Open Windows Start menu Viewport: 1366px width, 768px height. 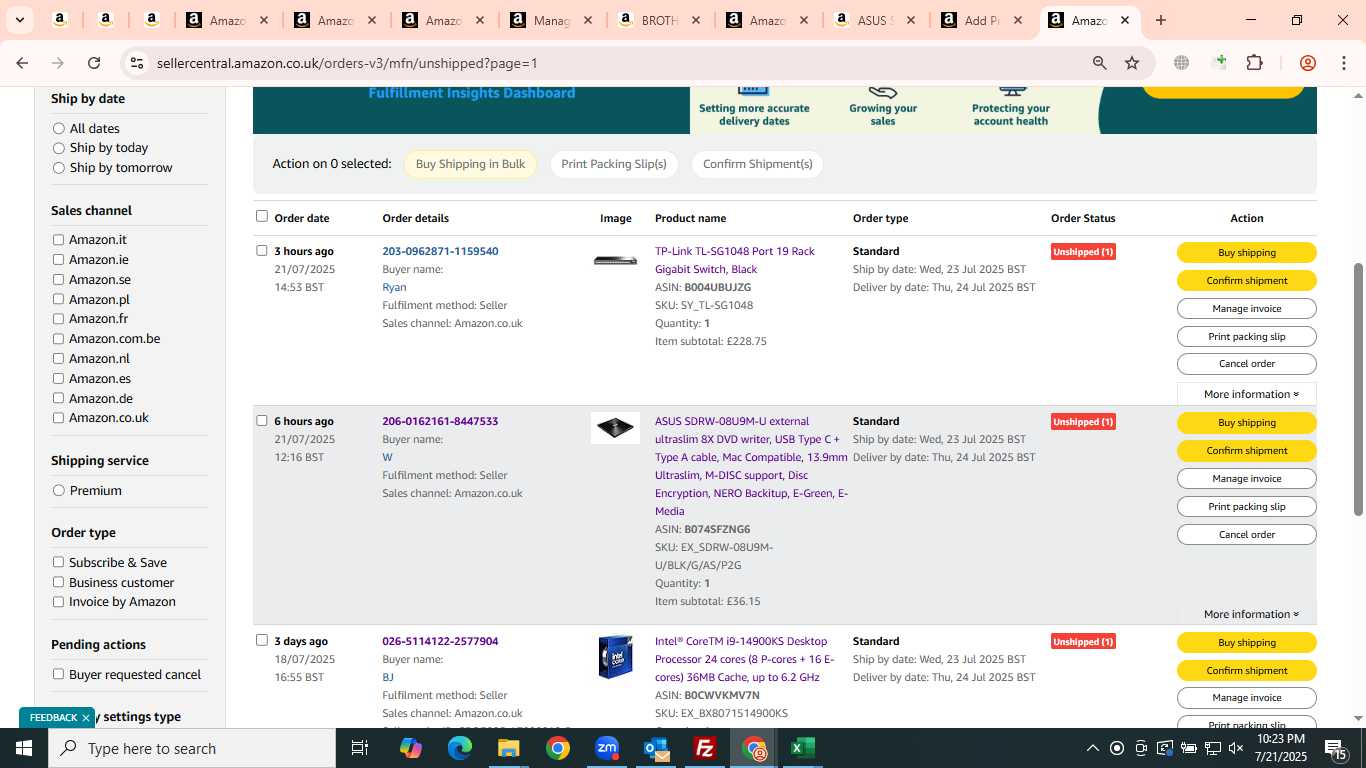pos(24,748)
